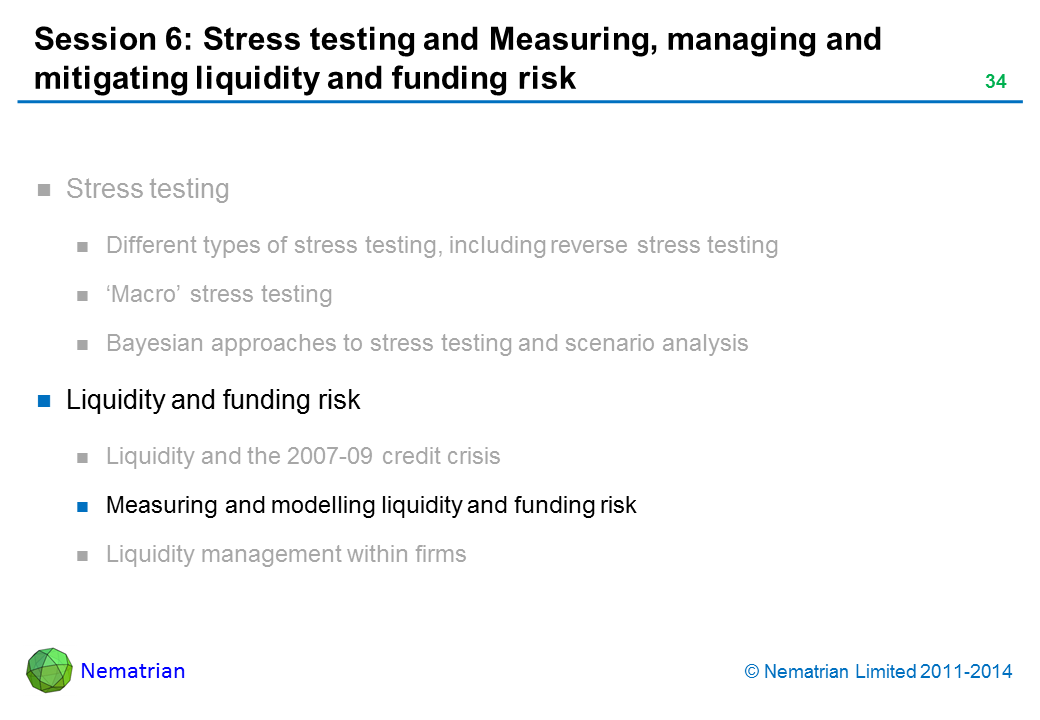Click the bullet before Different types of stress testing
Viewport: 1040px width, 720px height.
pos(84,246)
